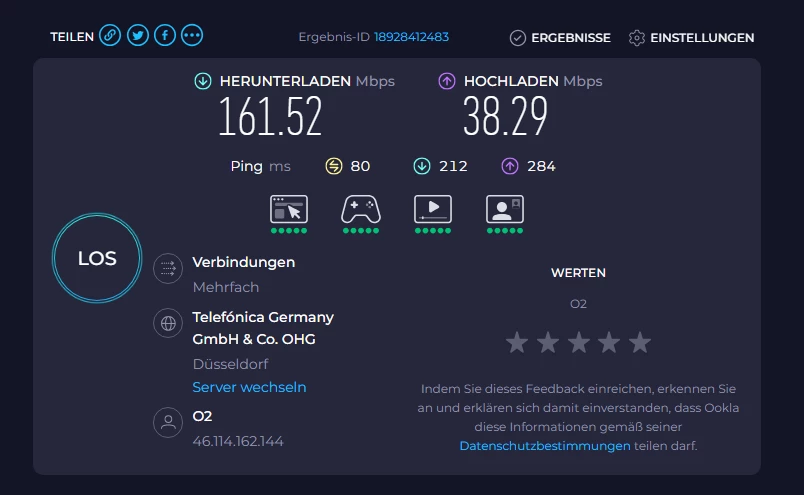This screenshot has width=804, height=495.
Task: Rate O2 with three stars
Action: [578, 343]
